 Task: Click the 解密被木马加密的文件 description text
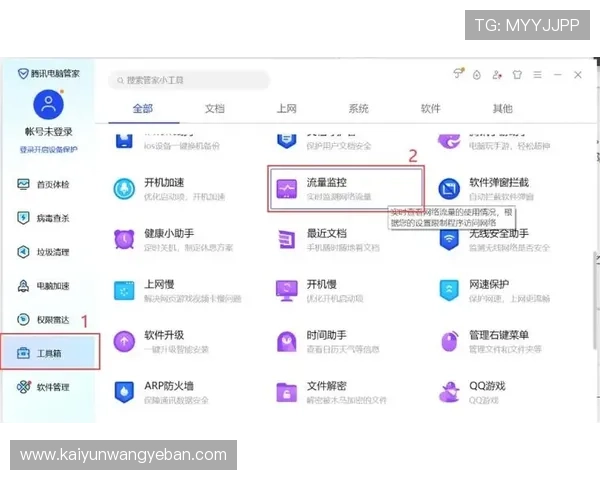tap(347, 400)
